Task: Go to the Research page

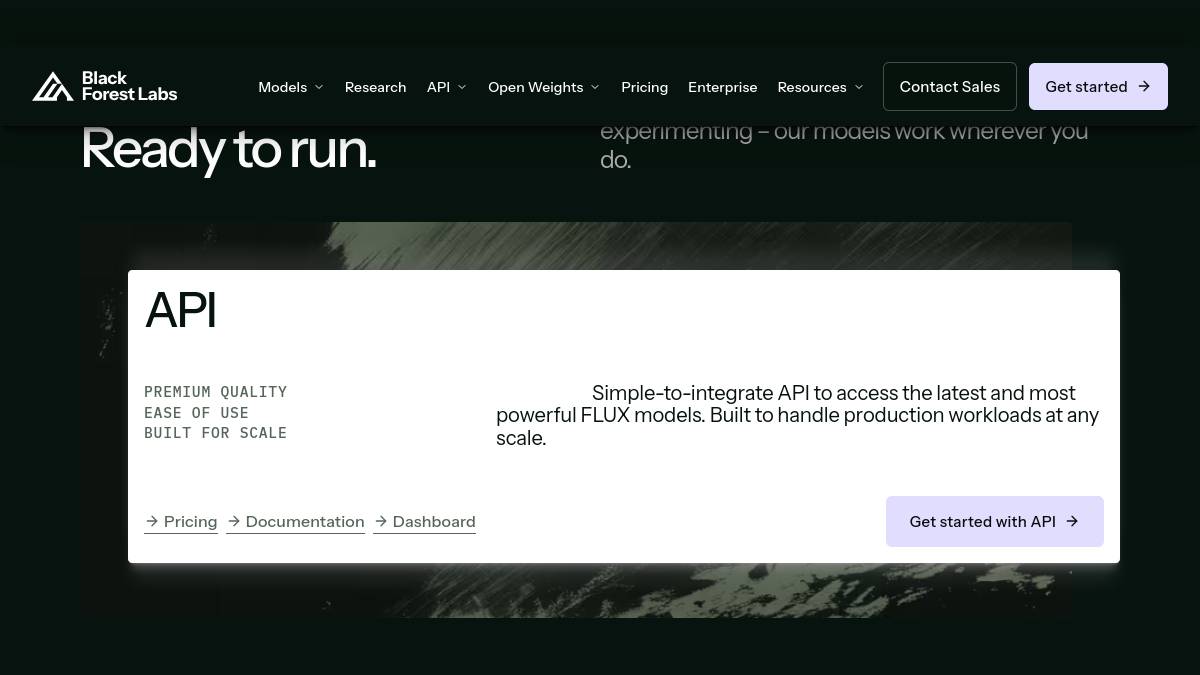Action: [375, 87]
